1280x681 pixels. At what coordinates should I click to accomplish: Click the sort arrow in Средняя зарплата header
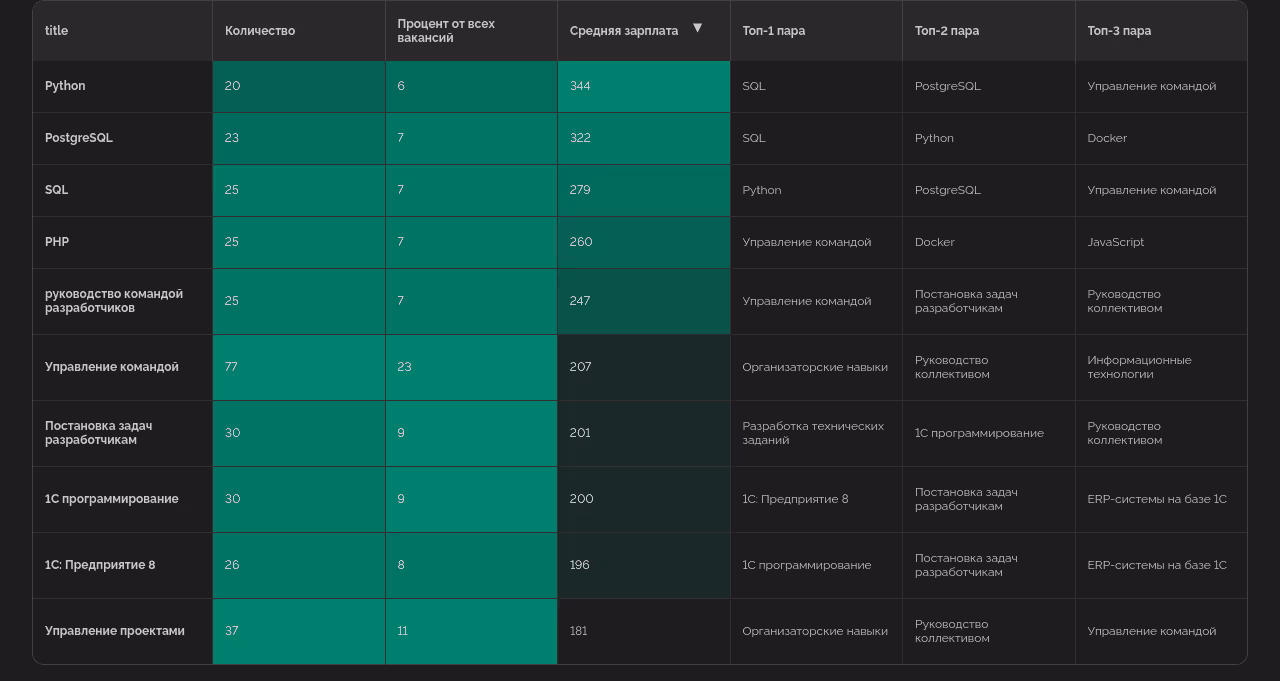click(697, 28)
